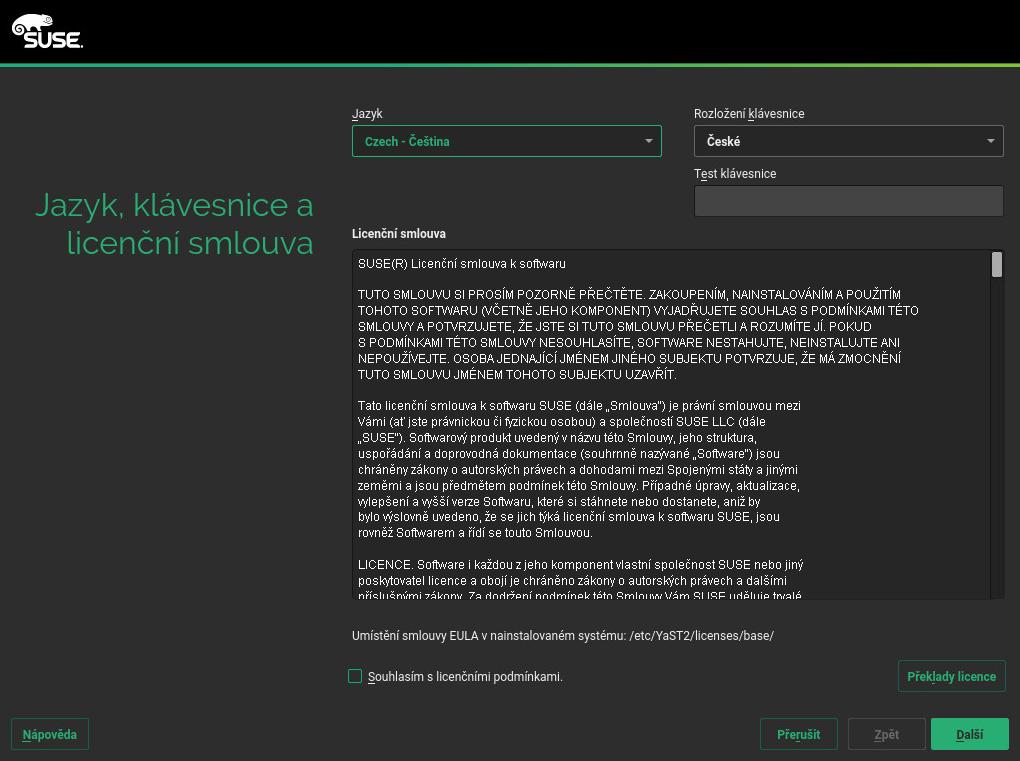1020x761 pixels.
Task: Click the paragraph starting 'TUTO SMLOUVU SI PROSÍM'
Action: tap(638, 334)
